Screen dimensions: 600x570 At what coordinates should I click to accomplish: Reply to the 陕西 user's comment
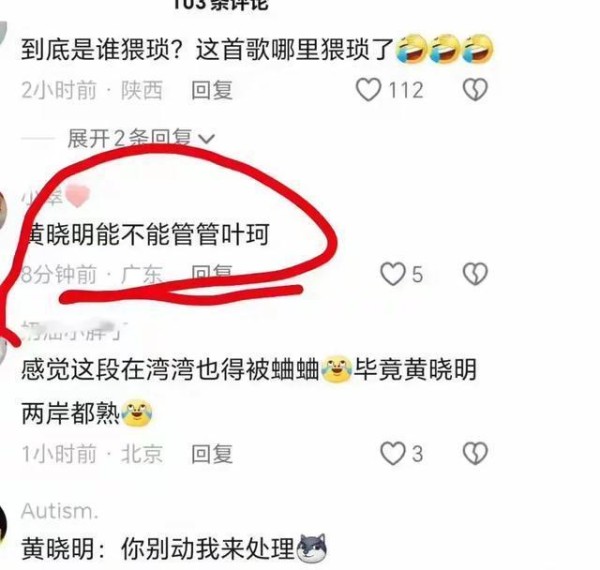click(x=212, y=91)
